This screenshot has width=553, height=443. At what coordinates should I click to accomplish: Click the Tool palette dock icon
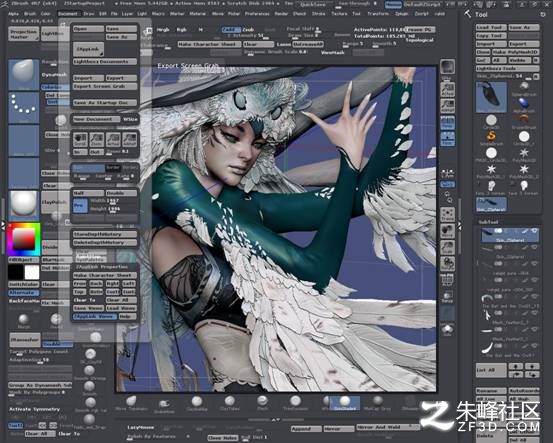click(543, 14)
